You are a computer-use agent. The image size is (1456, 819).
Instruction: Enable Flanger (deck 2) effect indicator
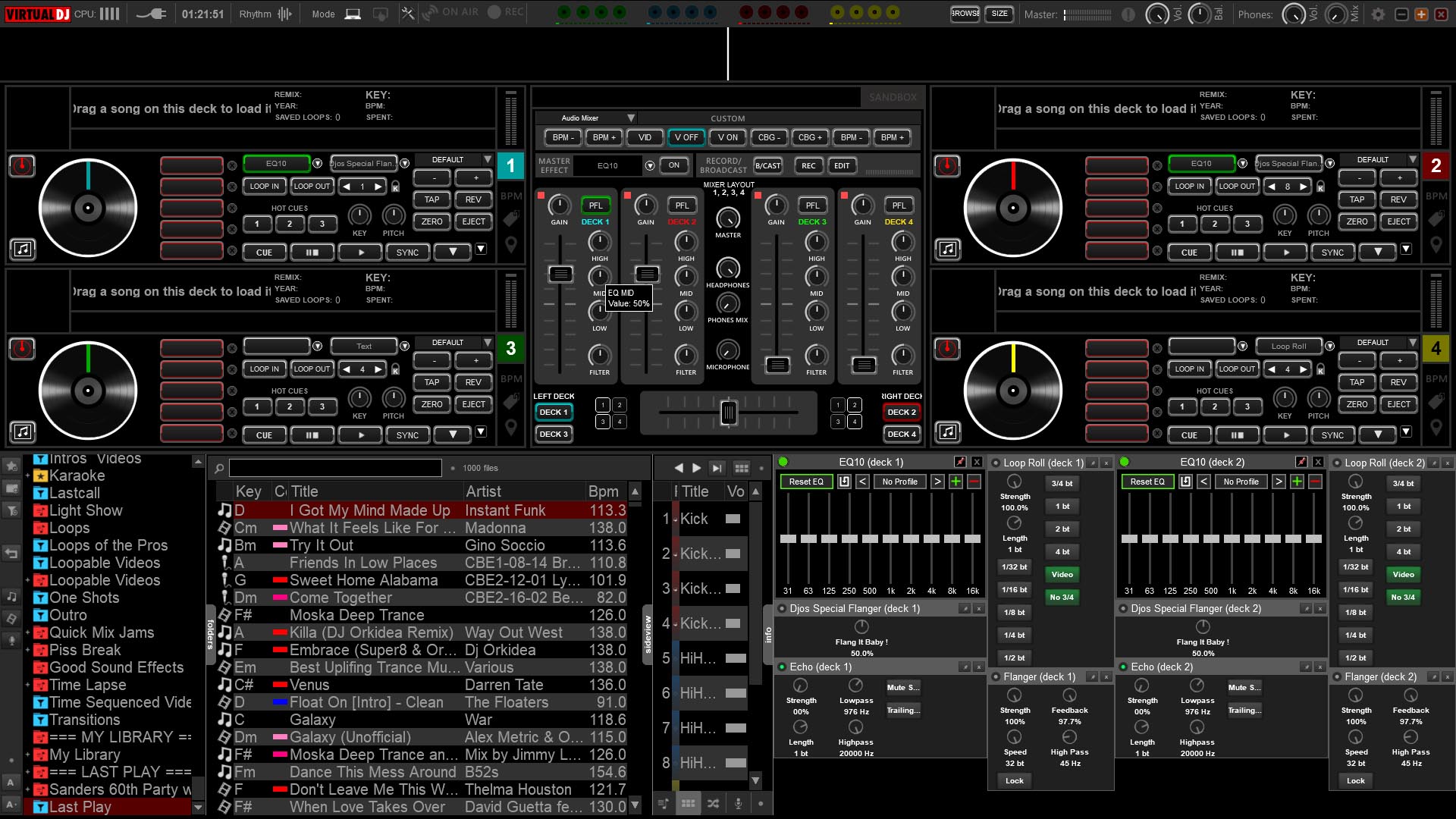click(x=1337, y=677)
